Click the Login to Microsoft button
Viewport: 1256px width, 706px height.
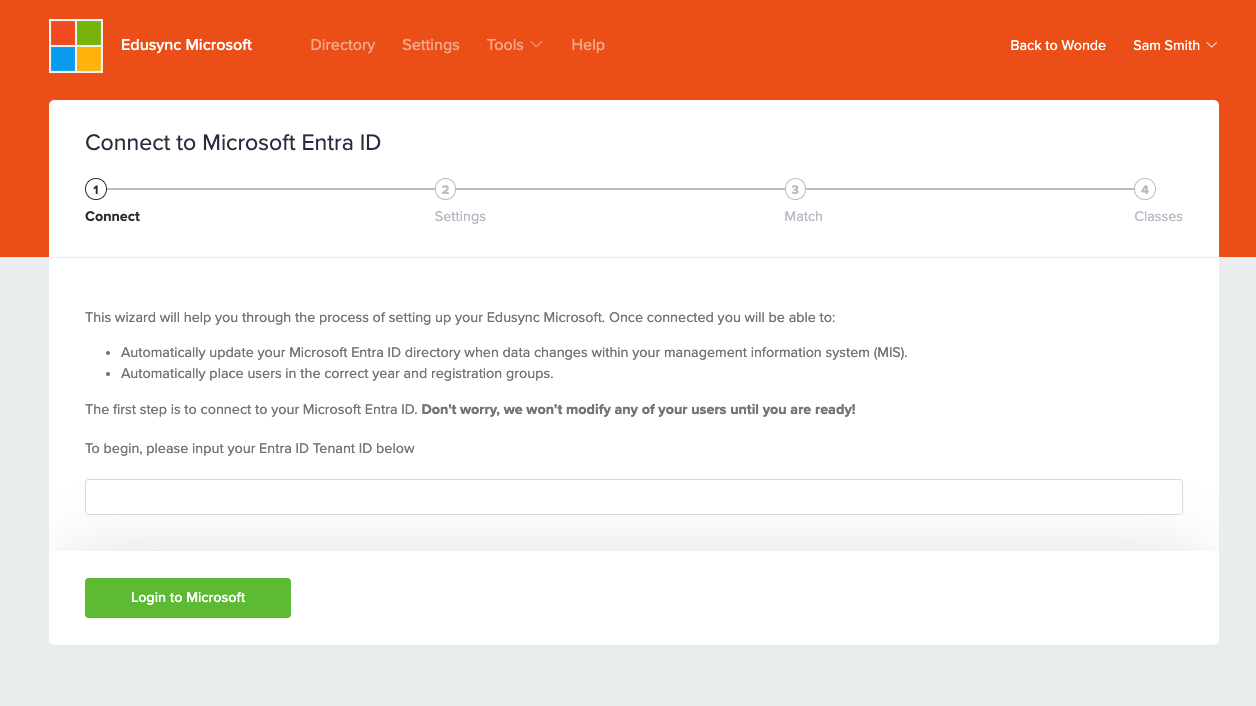pos(188,598)
